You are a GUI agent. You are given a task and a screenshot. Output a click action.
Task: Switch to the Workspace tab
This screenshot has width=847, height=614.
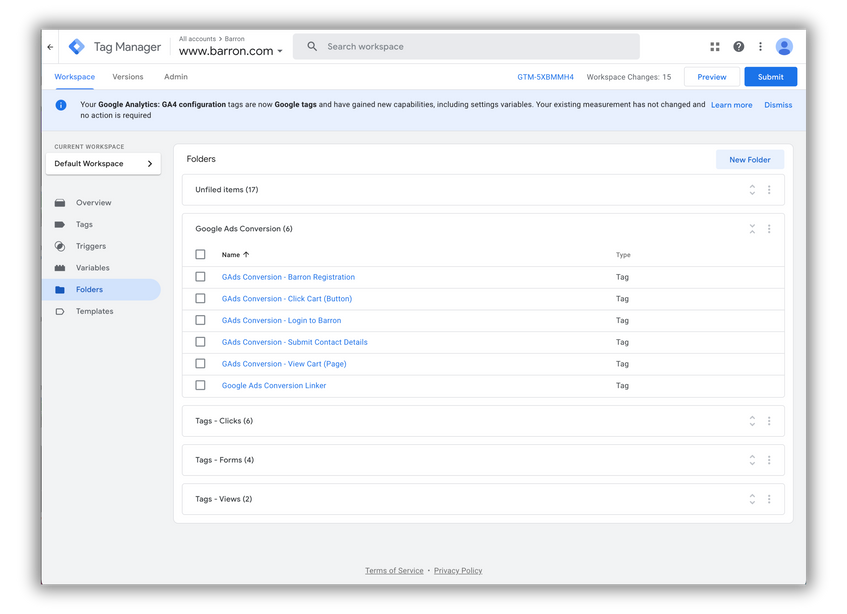pyautogui.click(x=75, y=77)
